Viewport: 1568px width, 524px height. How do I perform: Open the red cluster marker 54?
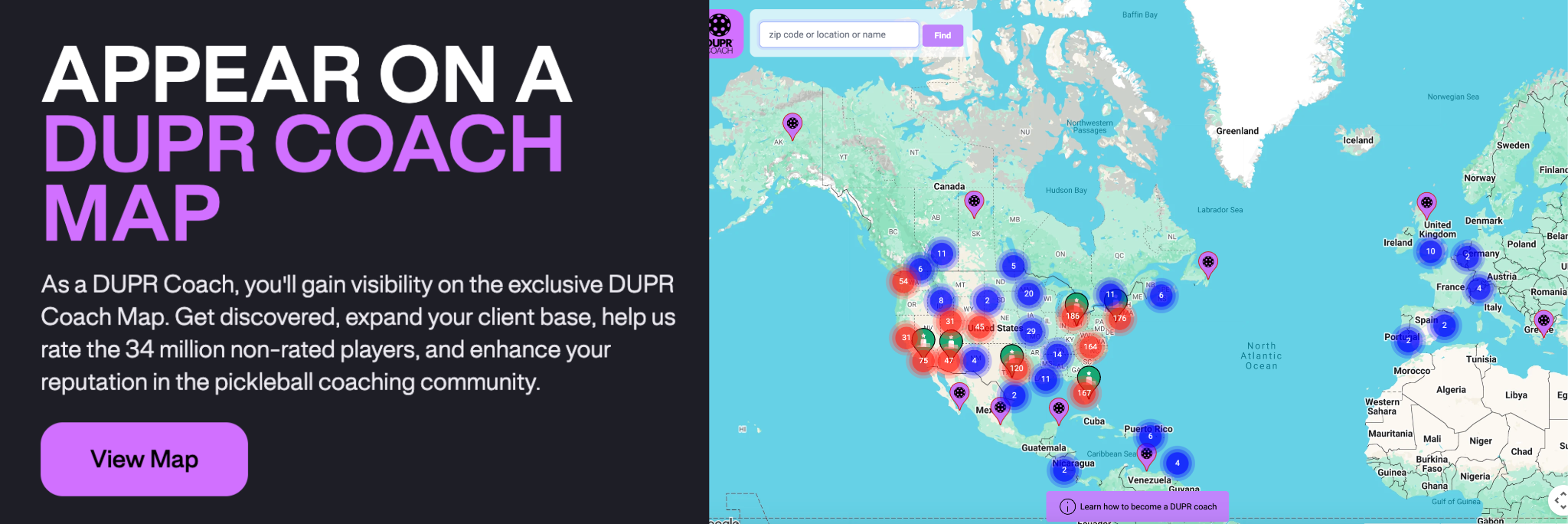903,281
